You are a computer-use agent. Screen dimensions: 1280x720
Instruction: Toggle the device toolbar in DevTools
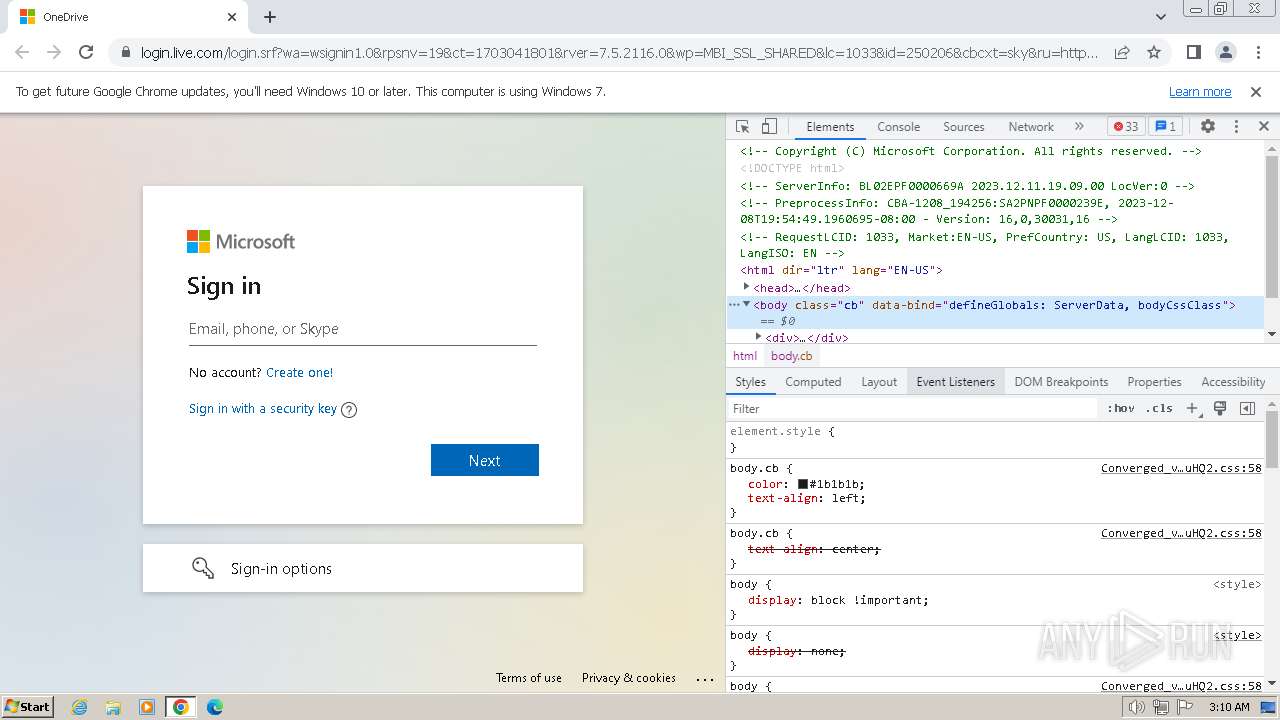(769, 127)
